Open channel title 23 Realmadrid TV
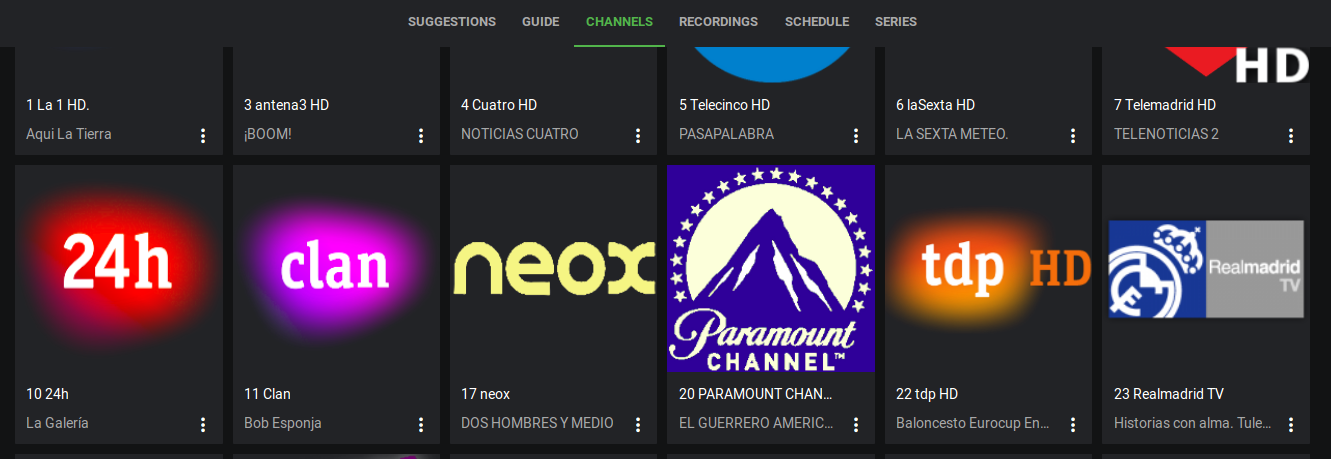The width and height of the screenshot is (1331, 459). click(x=1169, y=394)
